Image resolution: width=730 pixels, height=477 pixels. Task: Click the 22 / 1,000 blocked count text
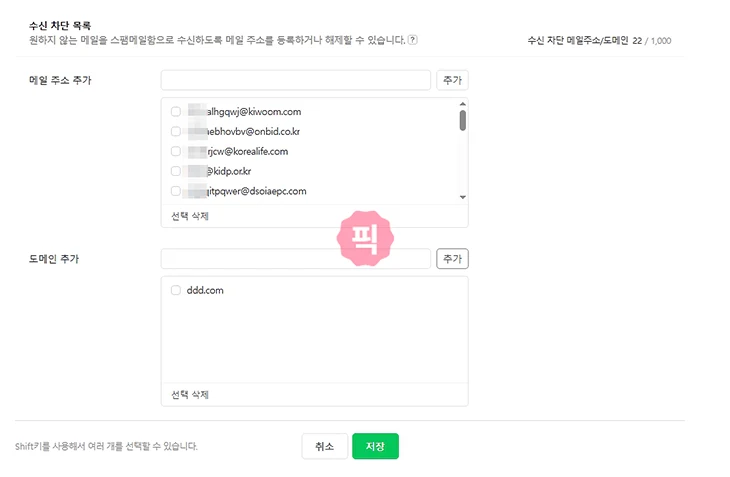tap(652, 41)
